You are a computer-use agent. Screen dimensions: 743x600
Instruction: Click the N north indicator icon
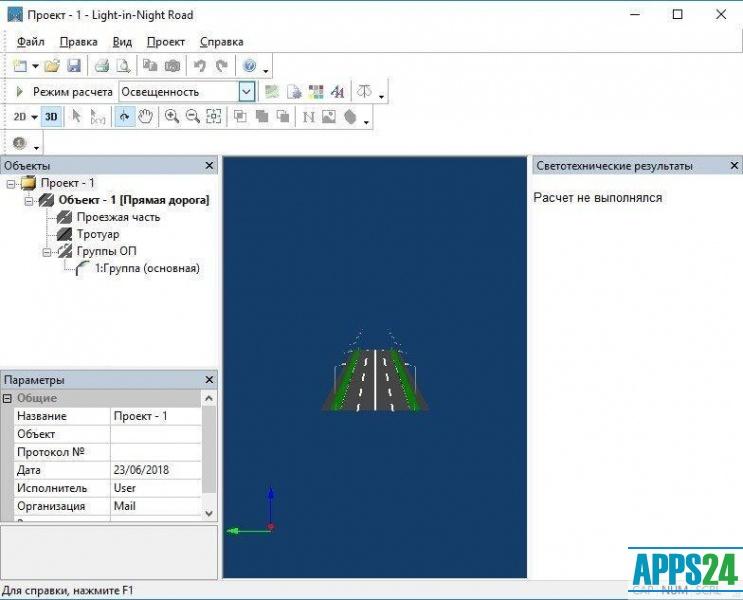[x=308, y=117]
